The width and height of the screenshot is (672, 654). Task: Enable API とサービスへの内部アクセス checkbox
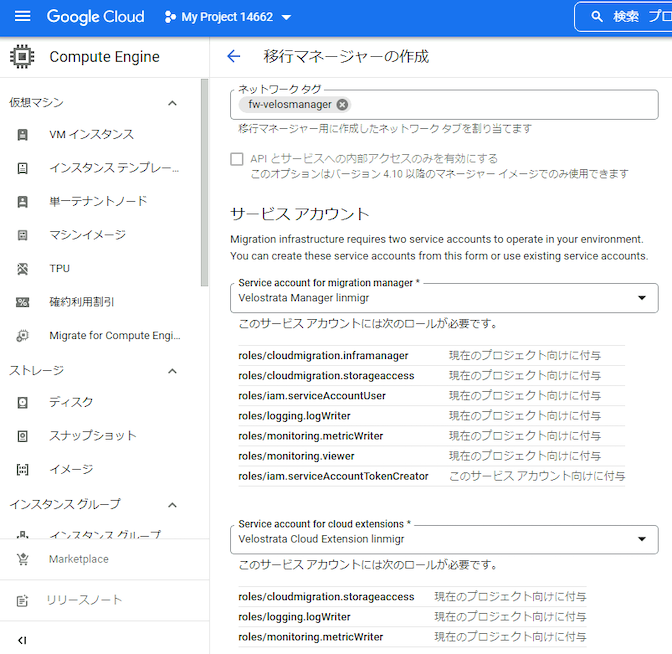[237, 159]
